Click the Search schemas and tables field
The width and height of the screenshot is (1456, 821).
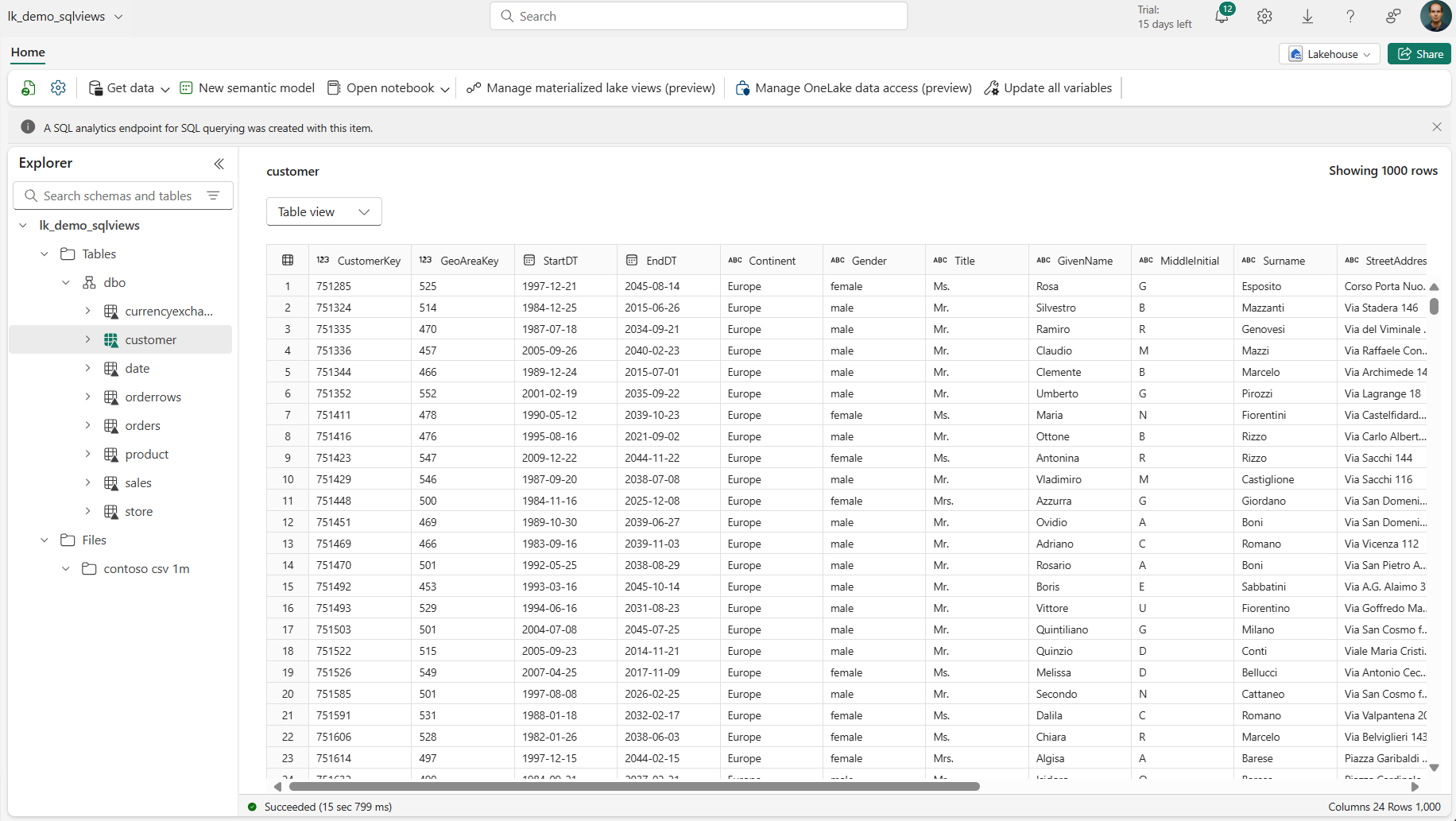(123, 196)
